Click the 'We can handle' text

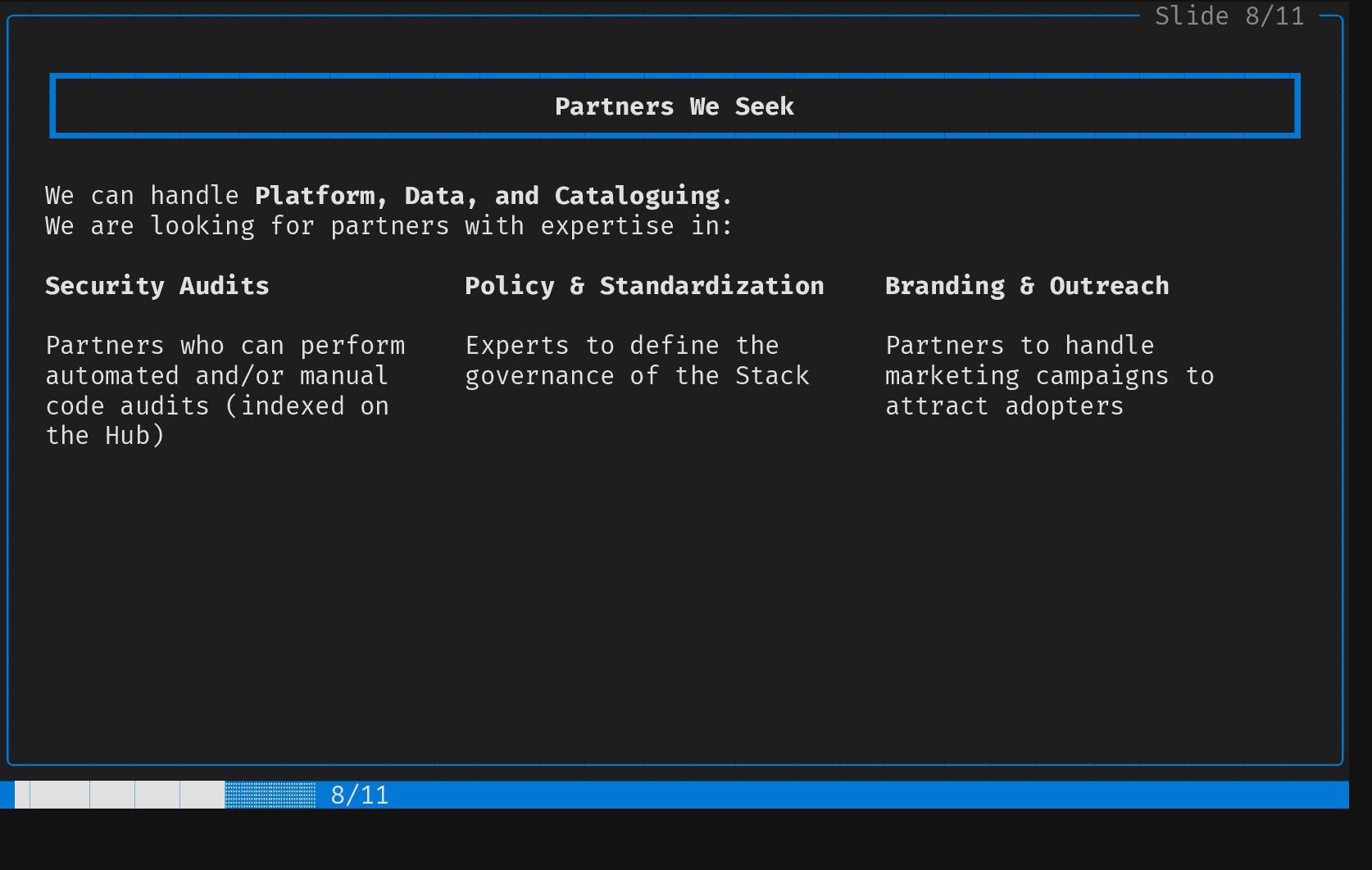click(141, 196)
